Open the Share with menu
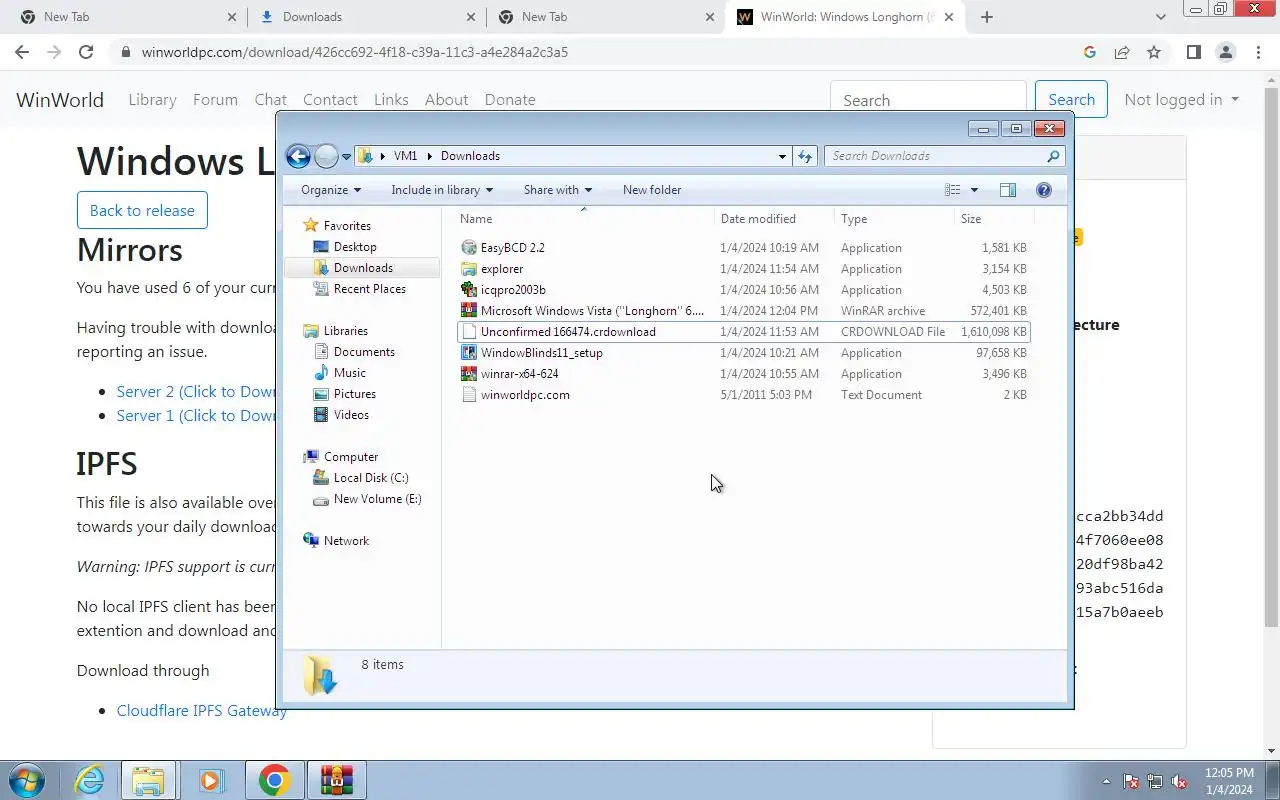Viewport: 1280px width, 800px height. [558, 190]
